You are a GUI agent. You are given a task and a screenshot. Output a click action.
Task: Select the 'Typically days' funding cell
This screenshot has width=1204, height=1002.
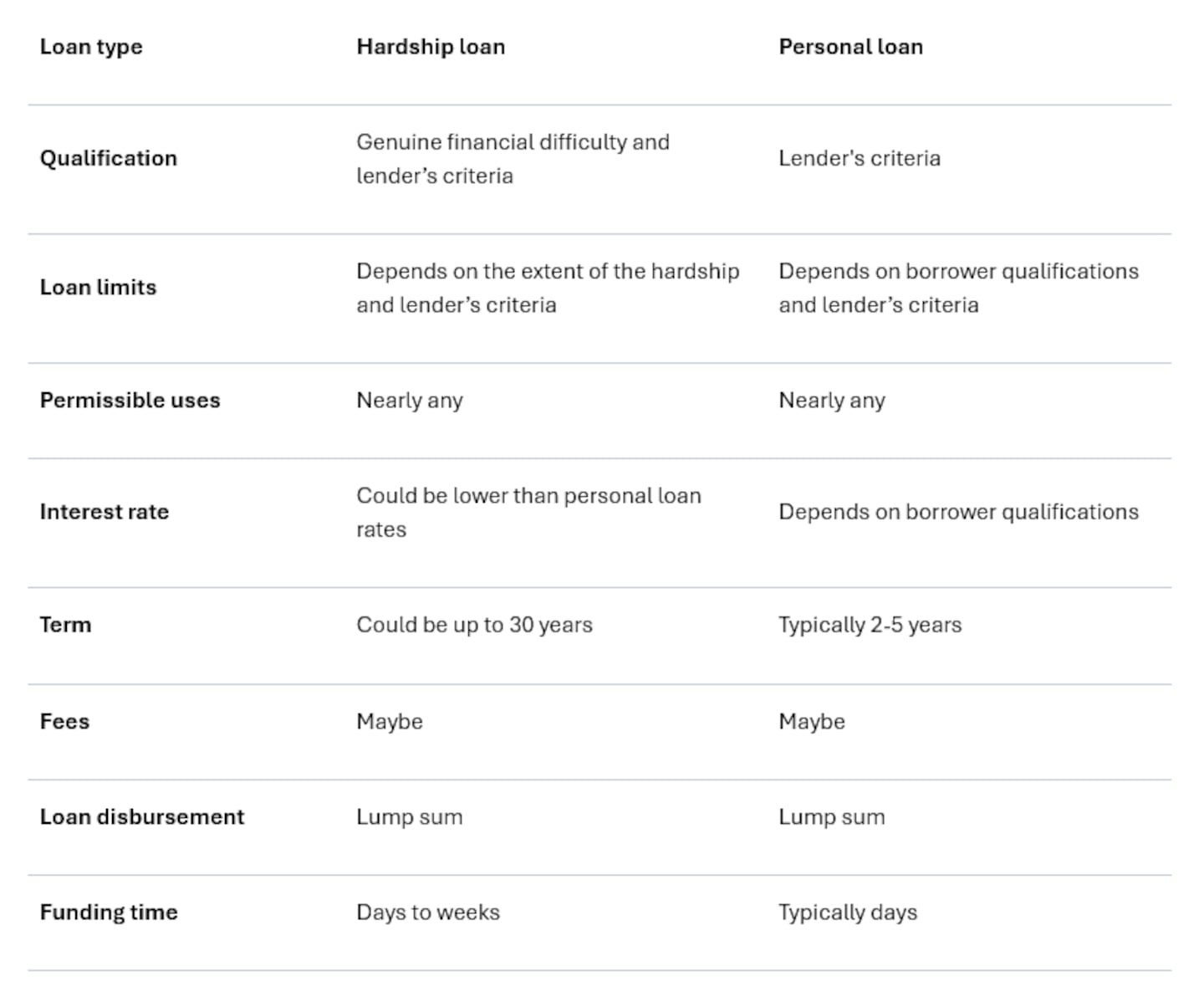[848, 913]
